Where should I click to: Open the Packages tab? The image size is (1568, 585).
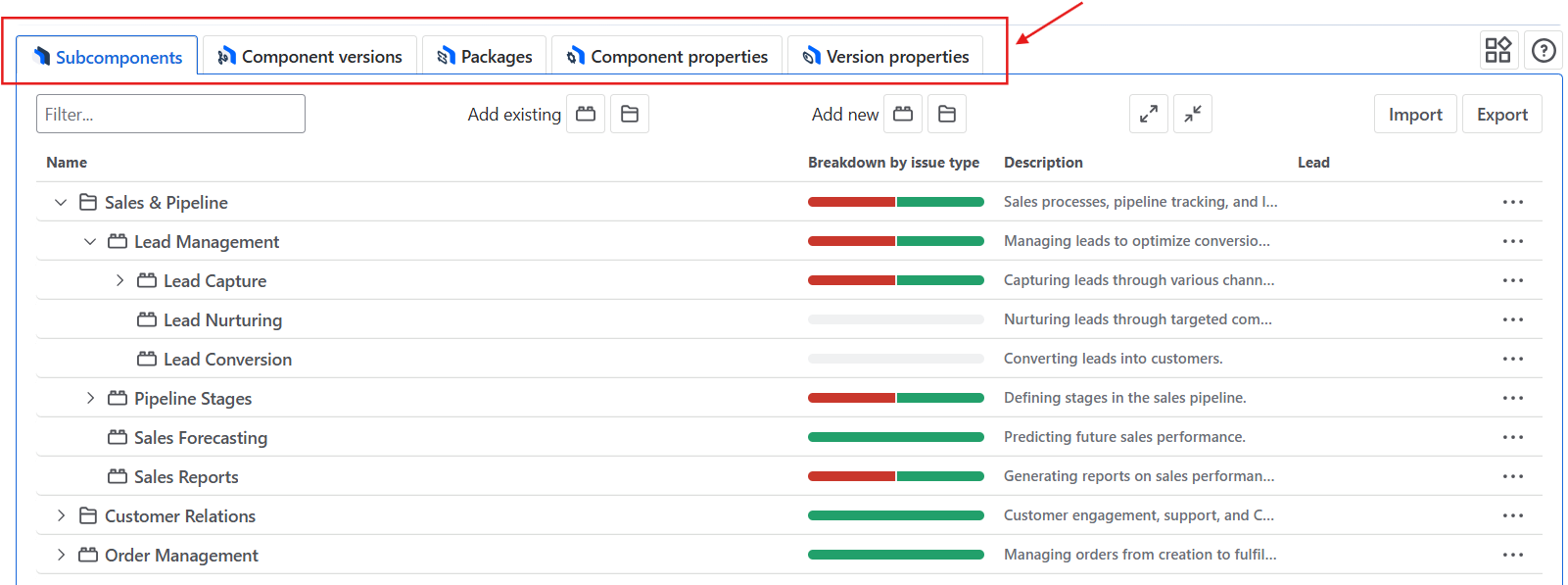[485, 56]
